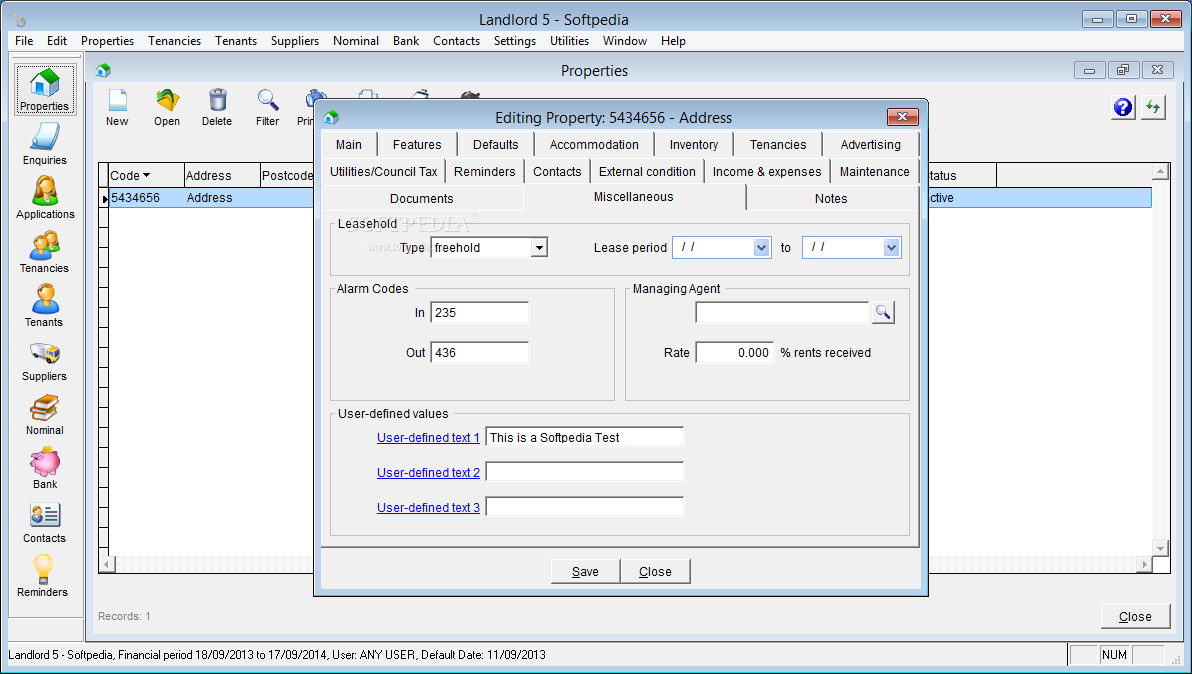Open the Enquiries sidebar icon
Viewport: 1192px width, 674px height.
tap(45, 144)
